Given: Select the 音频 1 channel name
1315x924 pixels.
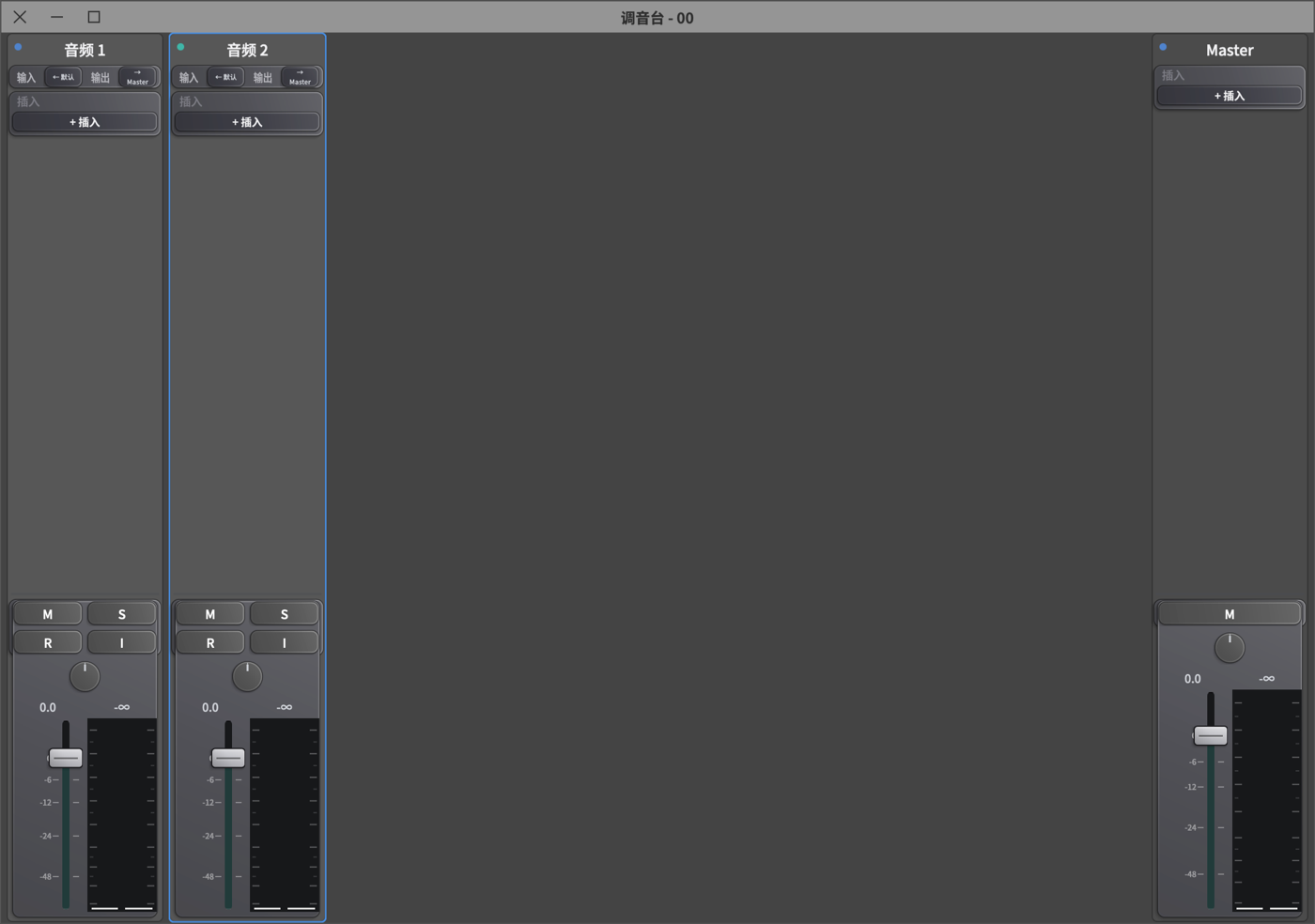Looking at the screenshot, I should pyautogui.click(x=85, y=50).
